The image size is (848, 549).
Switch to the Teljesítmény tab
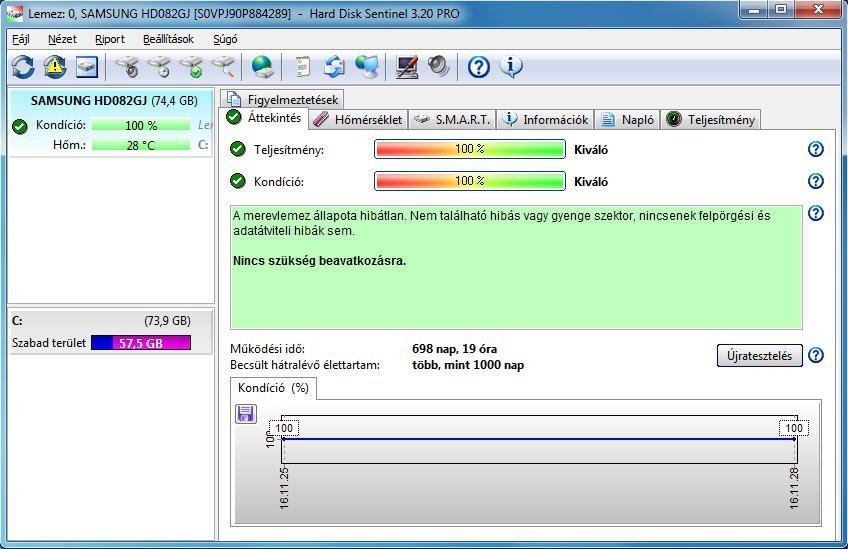tap(710, 120)
